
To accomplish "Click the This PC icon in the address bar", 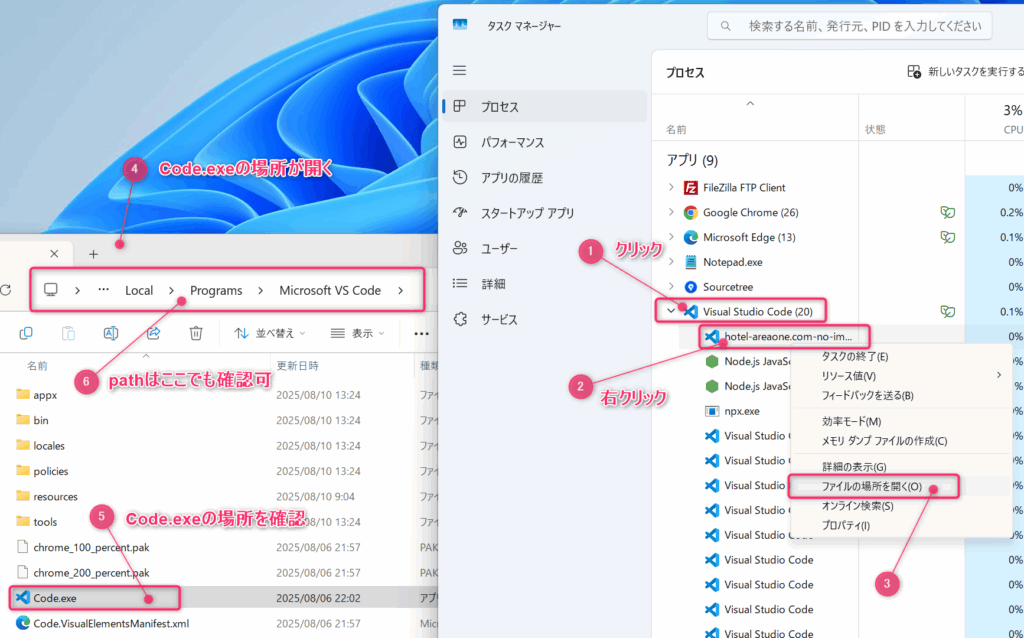I will click(x=51, y=291).
